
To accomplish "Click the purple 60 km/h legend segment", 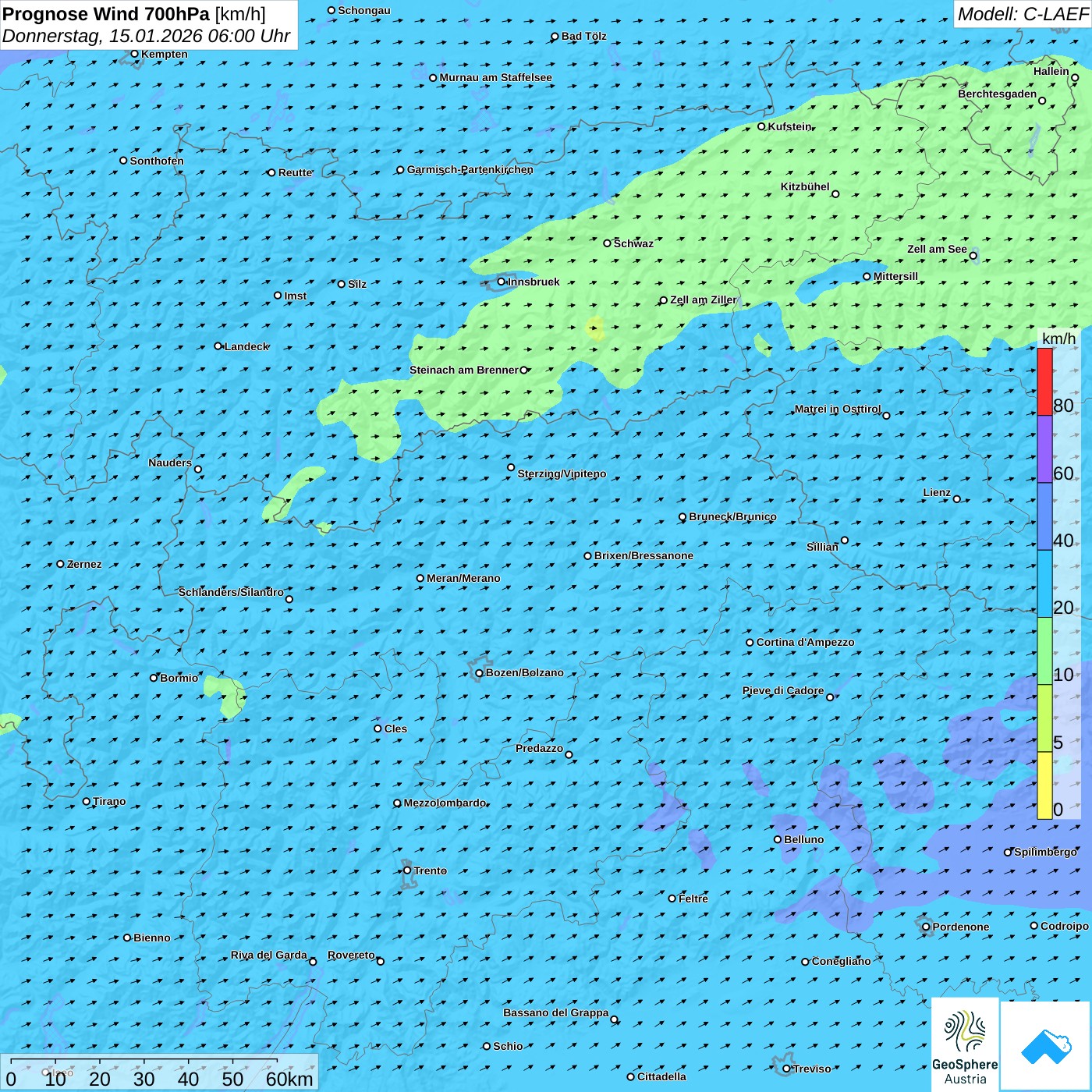I will coord(1044,448).
